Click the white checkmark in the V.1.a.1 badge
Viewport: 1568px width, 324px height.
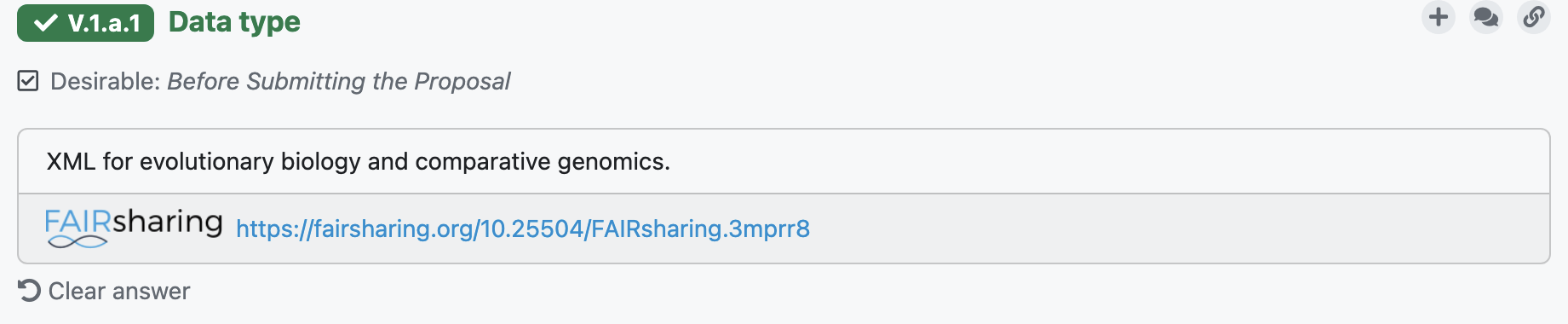coord(46,23)
